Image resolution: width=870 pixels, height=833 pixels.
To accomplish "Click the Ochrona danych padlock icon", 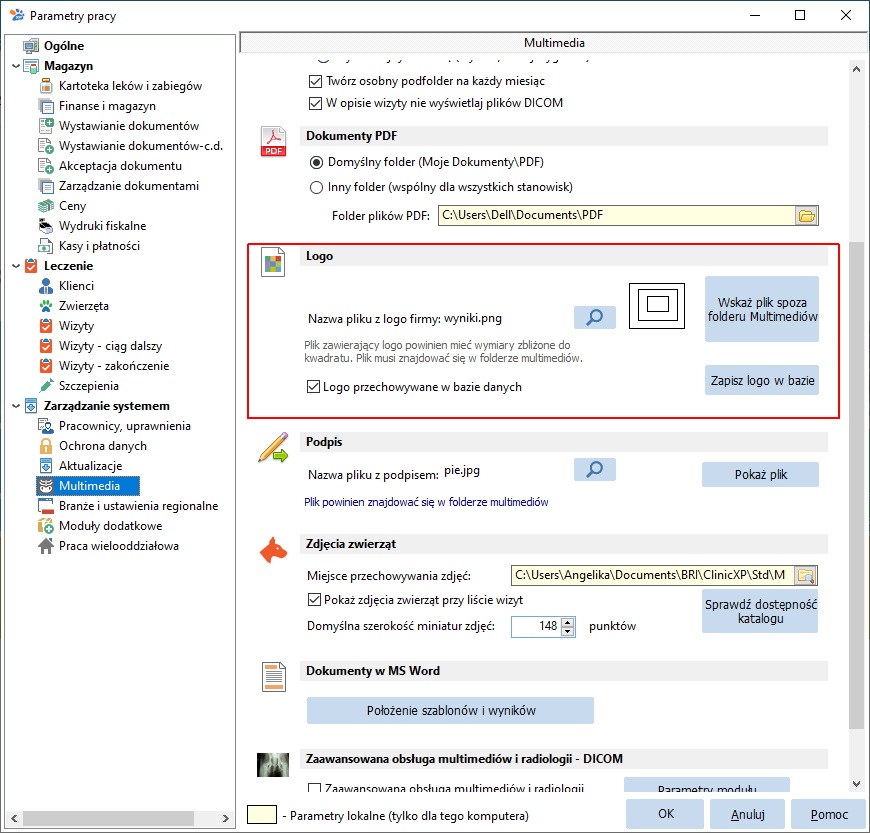I will click(x=46, y=446).
